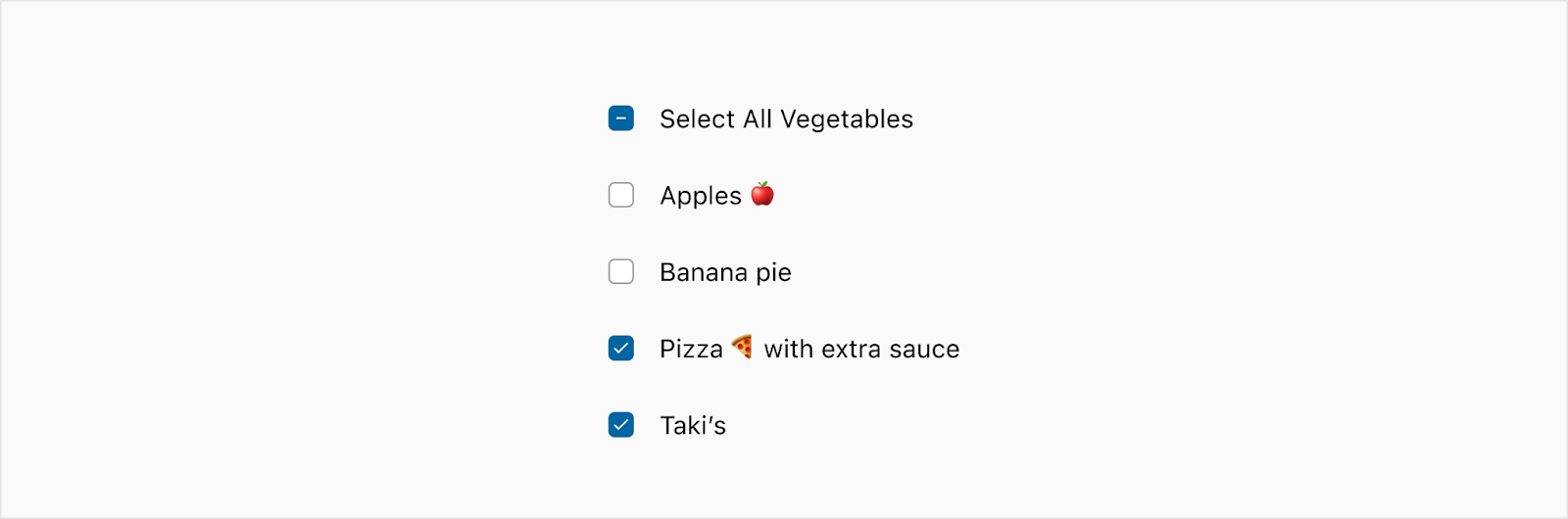Click the checkmark icon beside Pizza
The width and height of the screenshot is (1568, 519).
click(621, 348)
